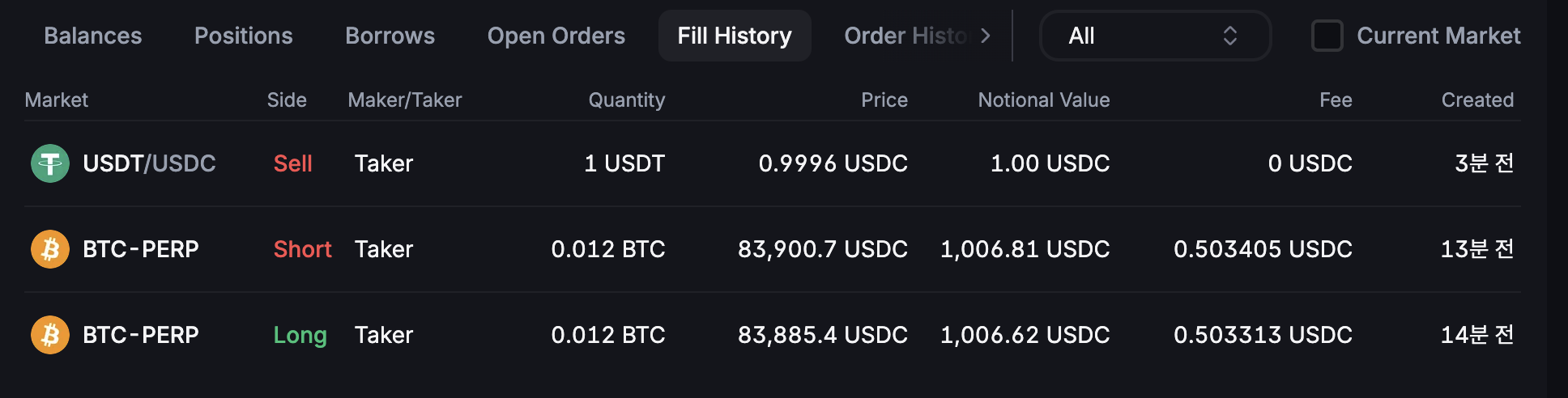
Task: Switch to the Balances tab
Action: point(93,36)
